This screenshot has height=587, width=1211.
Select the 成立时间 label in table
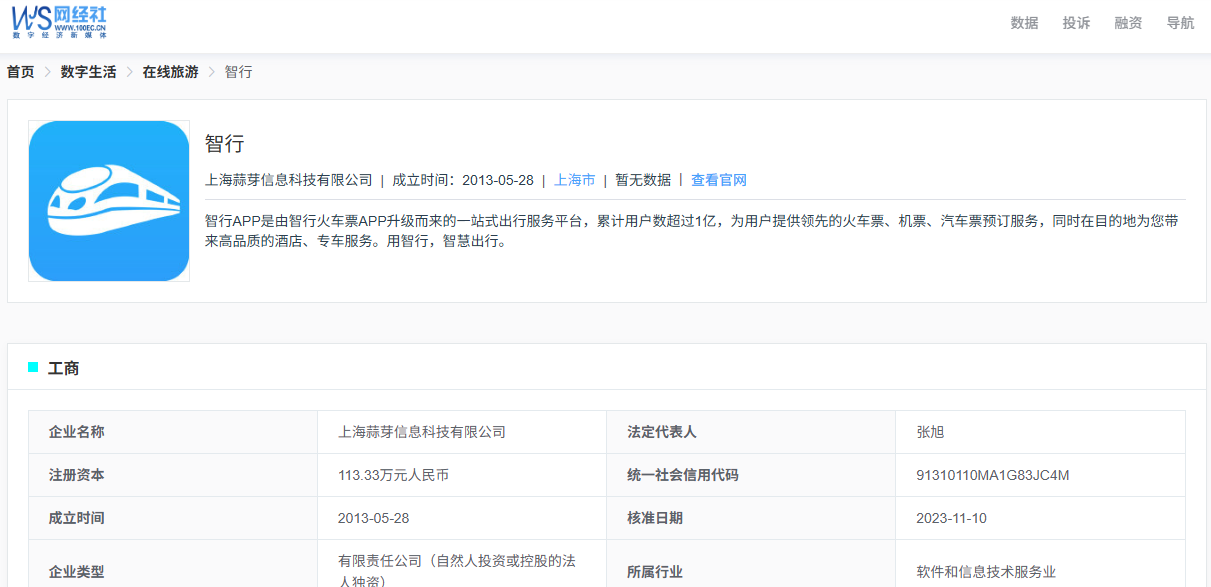point(76,518)
